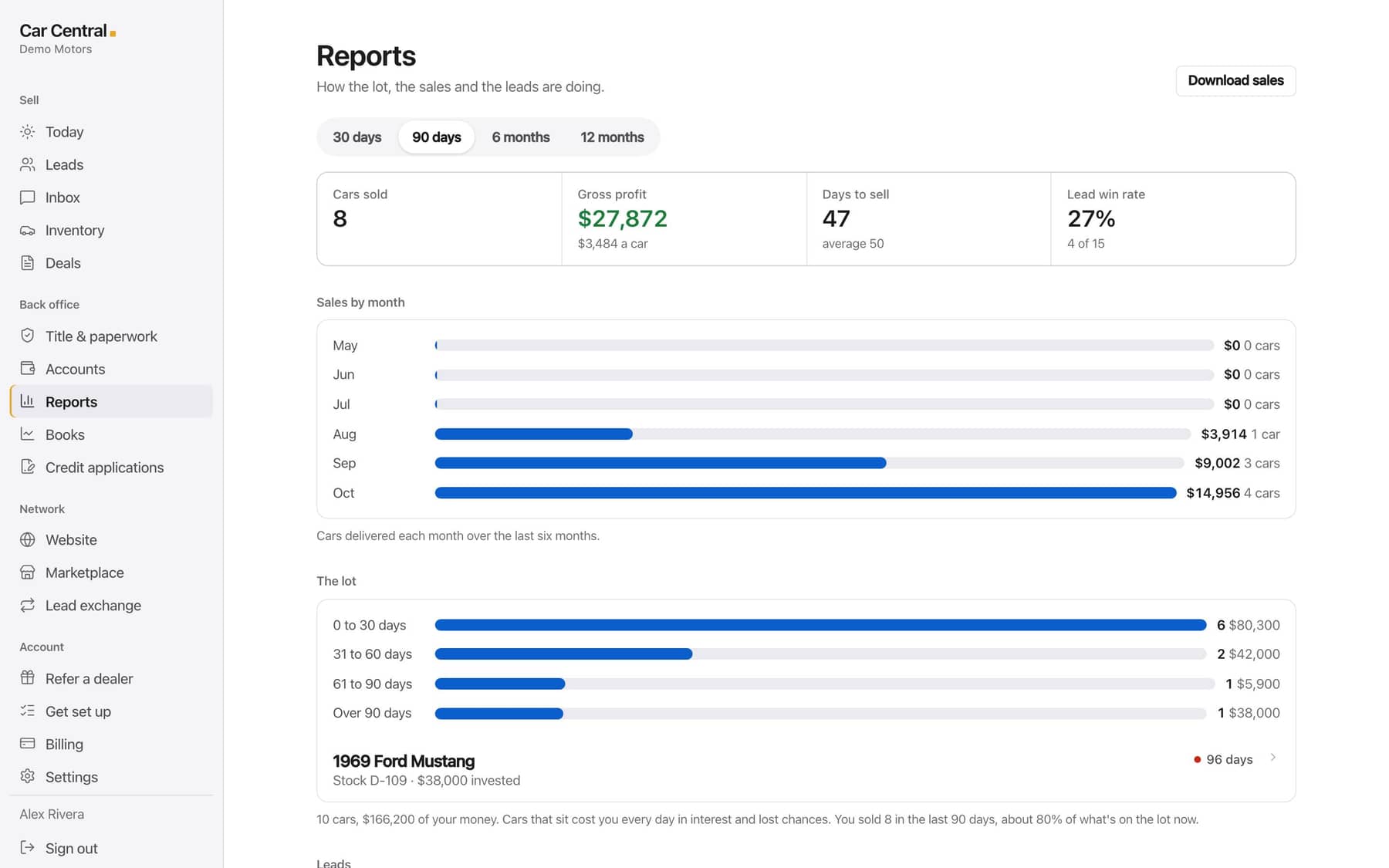Click the Books line chart icon

click(x=28, y=434)
